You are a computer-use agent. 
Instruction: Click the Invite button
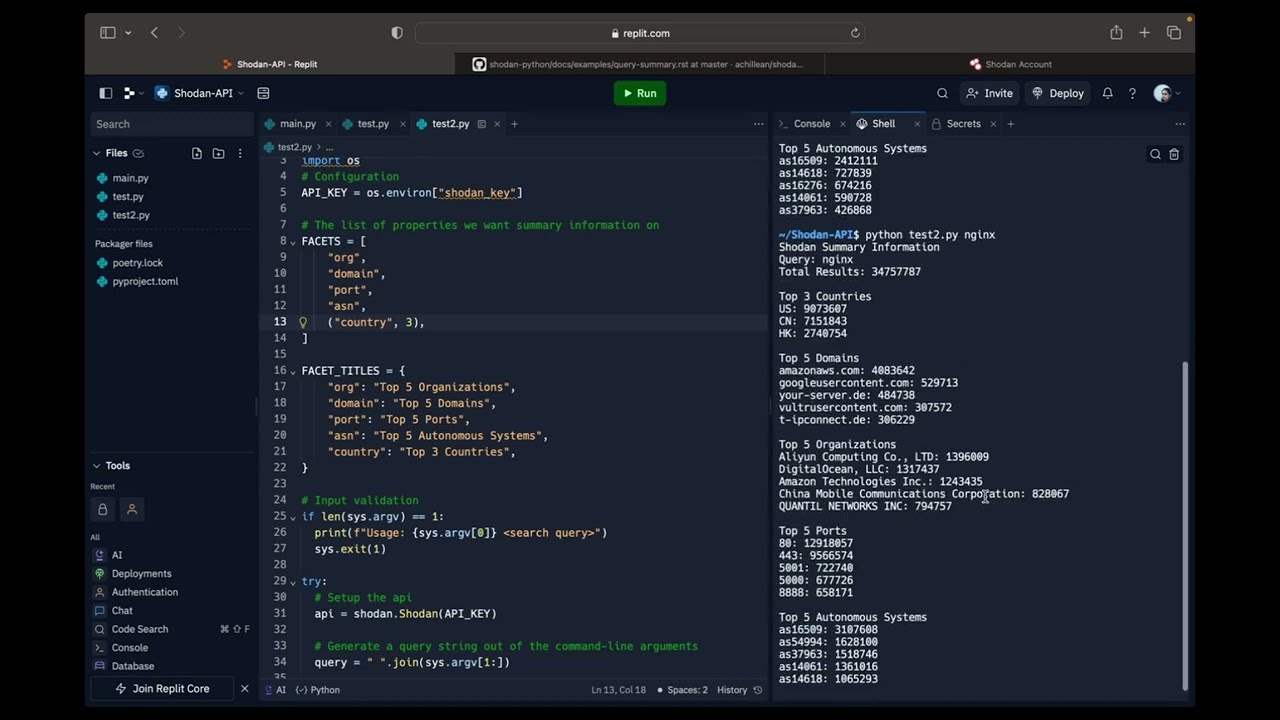click(x=990, y=93)
